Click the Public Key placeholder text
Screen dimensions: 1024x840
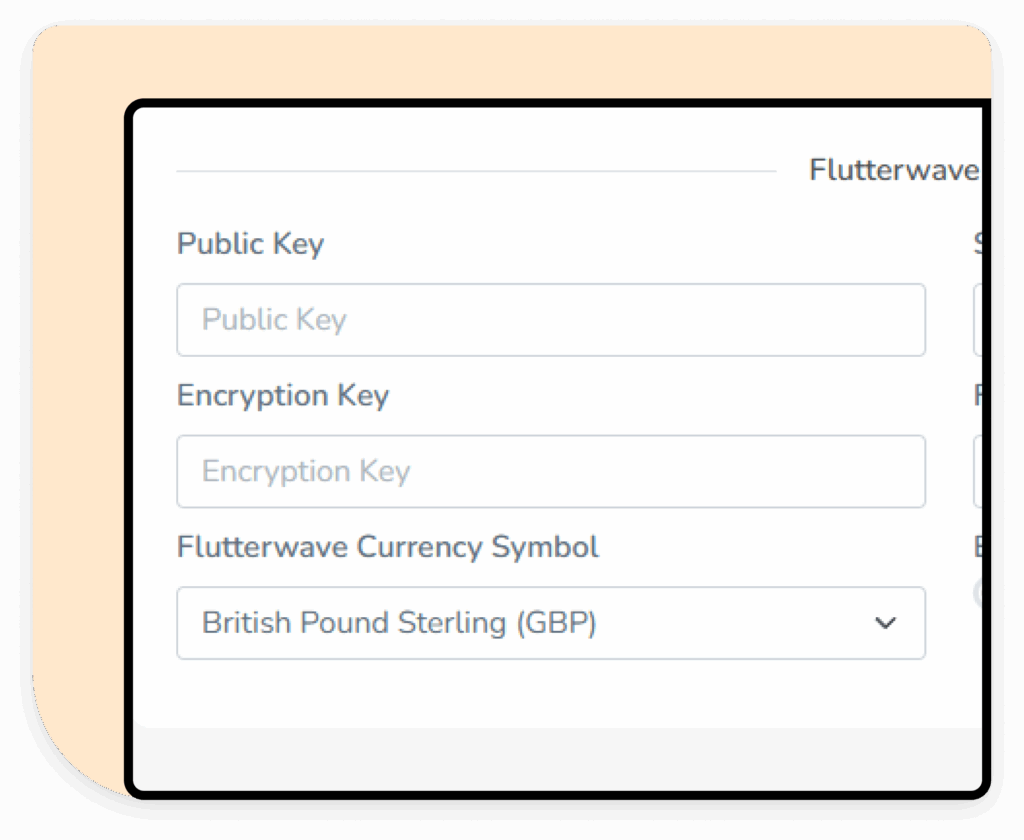click(x=274, y=320)
